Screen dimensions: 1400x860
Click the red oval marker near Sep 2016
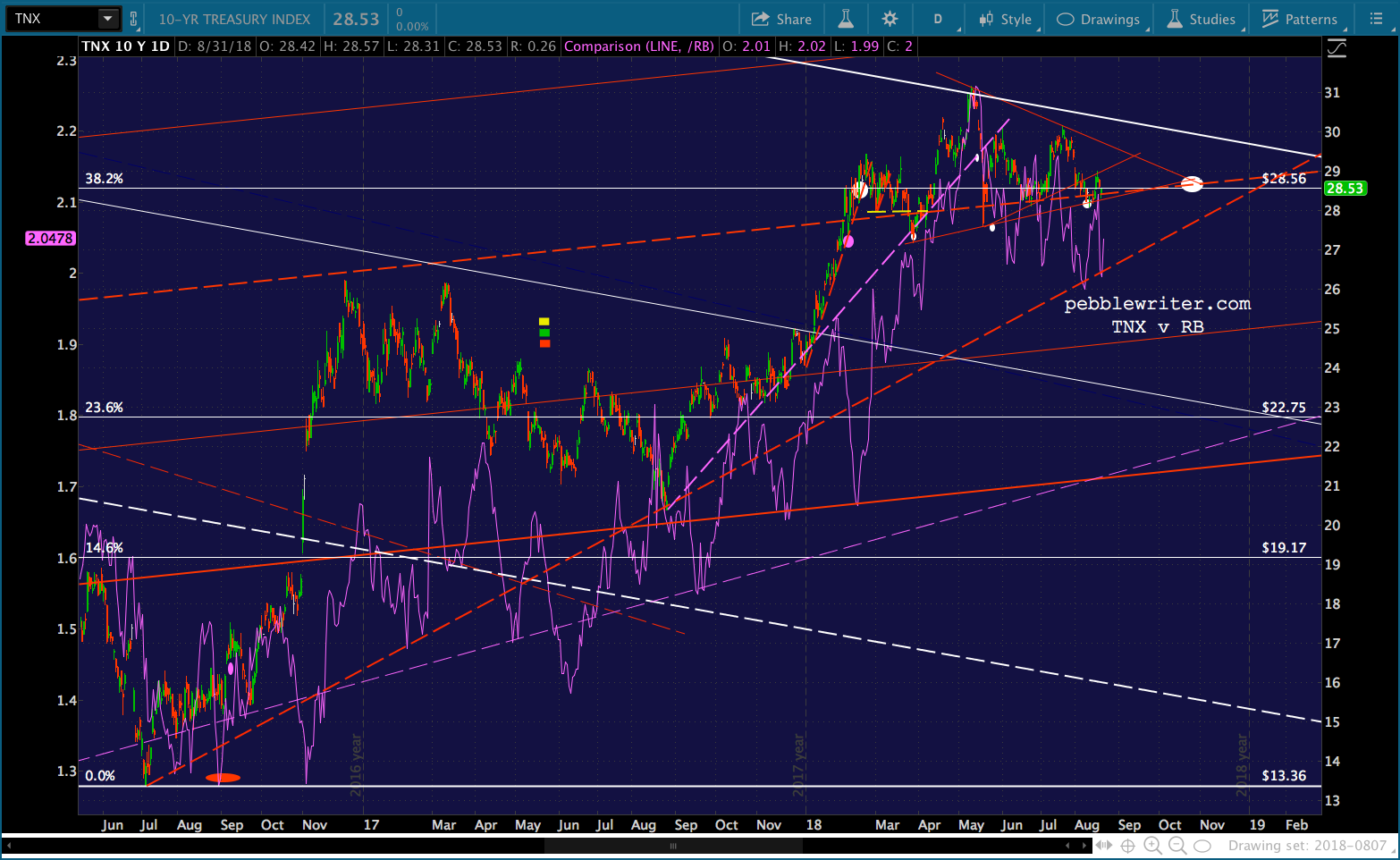(x=223, y=778)
